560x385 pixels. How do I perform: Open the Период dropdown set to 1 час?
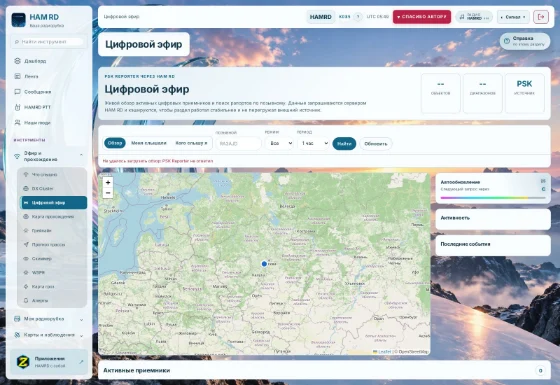click(313, 143)
